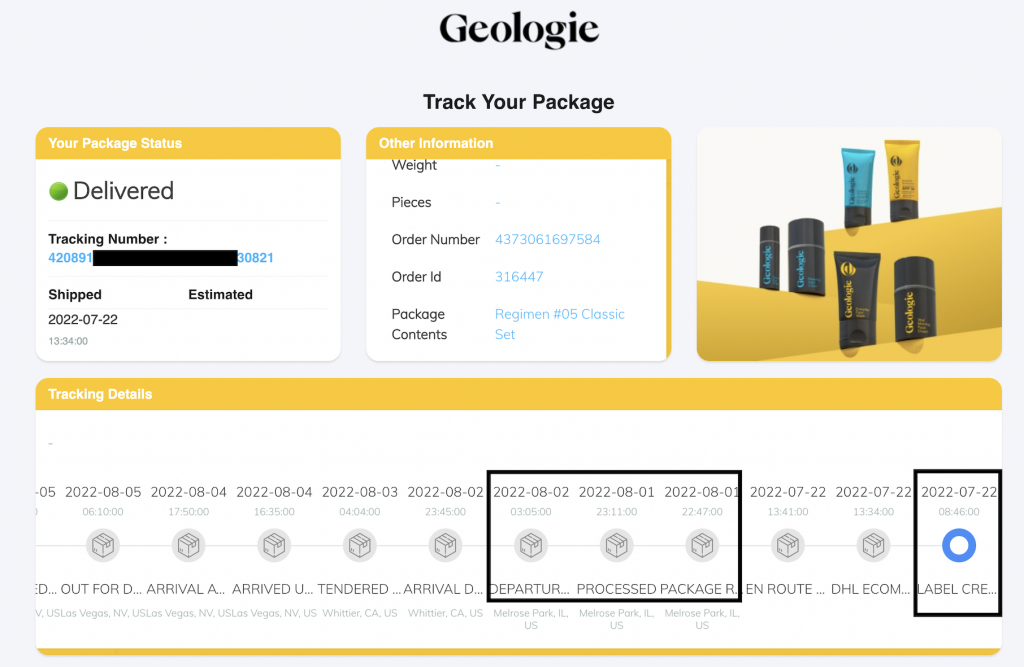
Task: Click the 13:34:00 DHL Ecommerce package icon
Action: [873, 545]
